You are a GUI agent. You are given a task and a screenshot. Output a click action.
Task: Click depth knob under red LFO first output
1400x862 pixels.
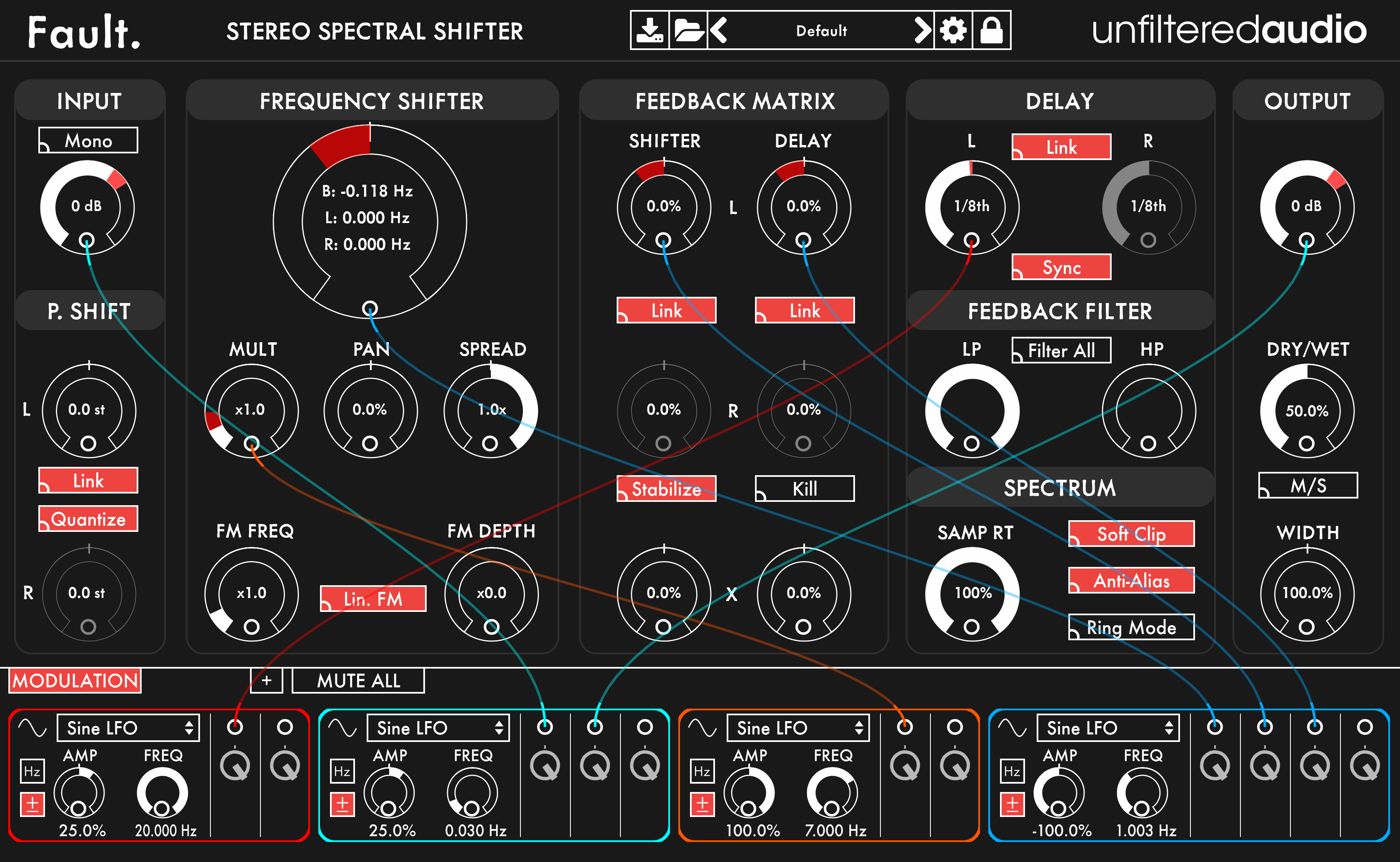click(235, 765)
